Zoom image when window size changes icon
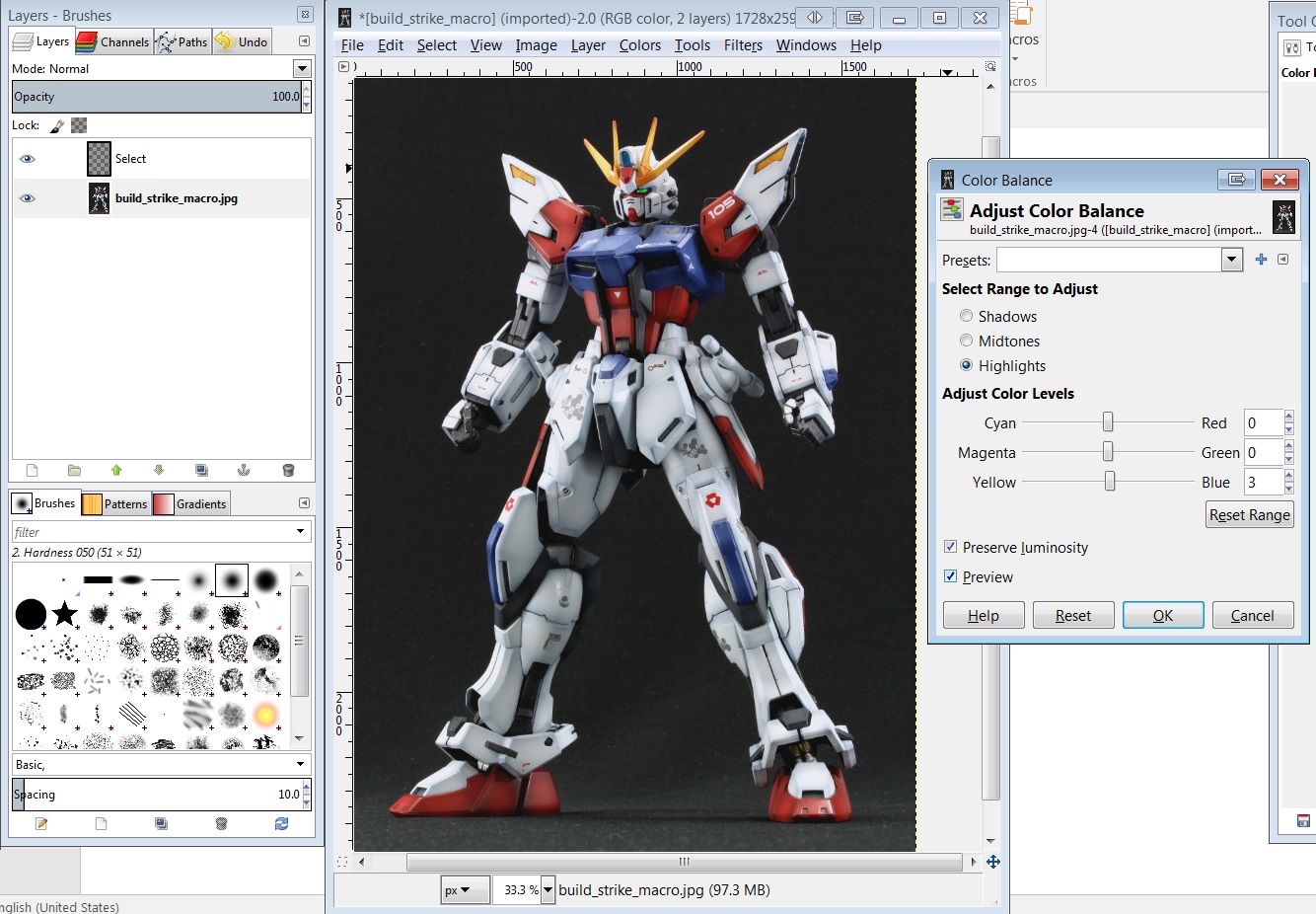 [x=990, y=67]
